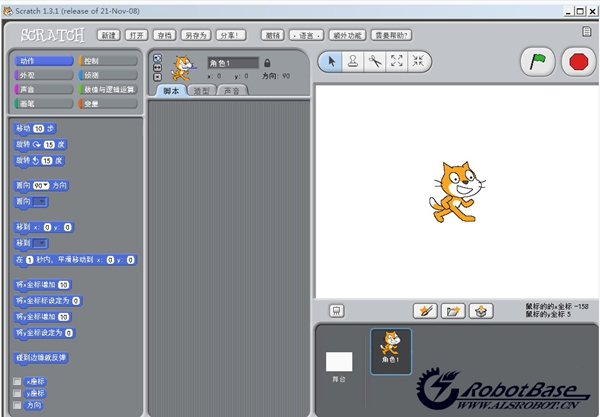Click the sprite preview cat in info panel
Screen dimensions: 600x417
pos(183,68)
